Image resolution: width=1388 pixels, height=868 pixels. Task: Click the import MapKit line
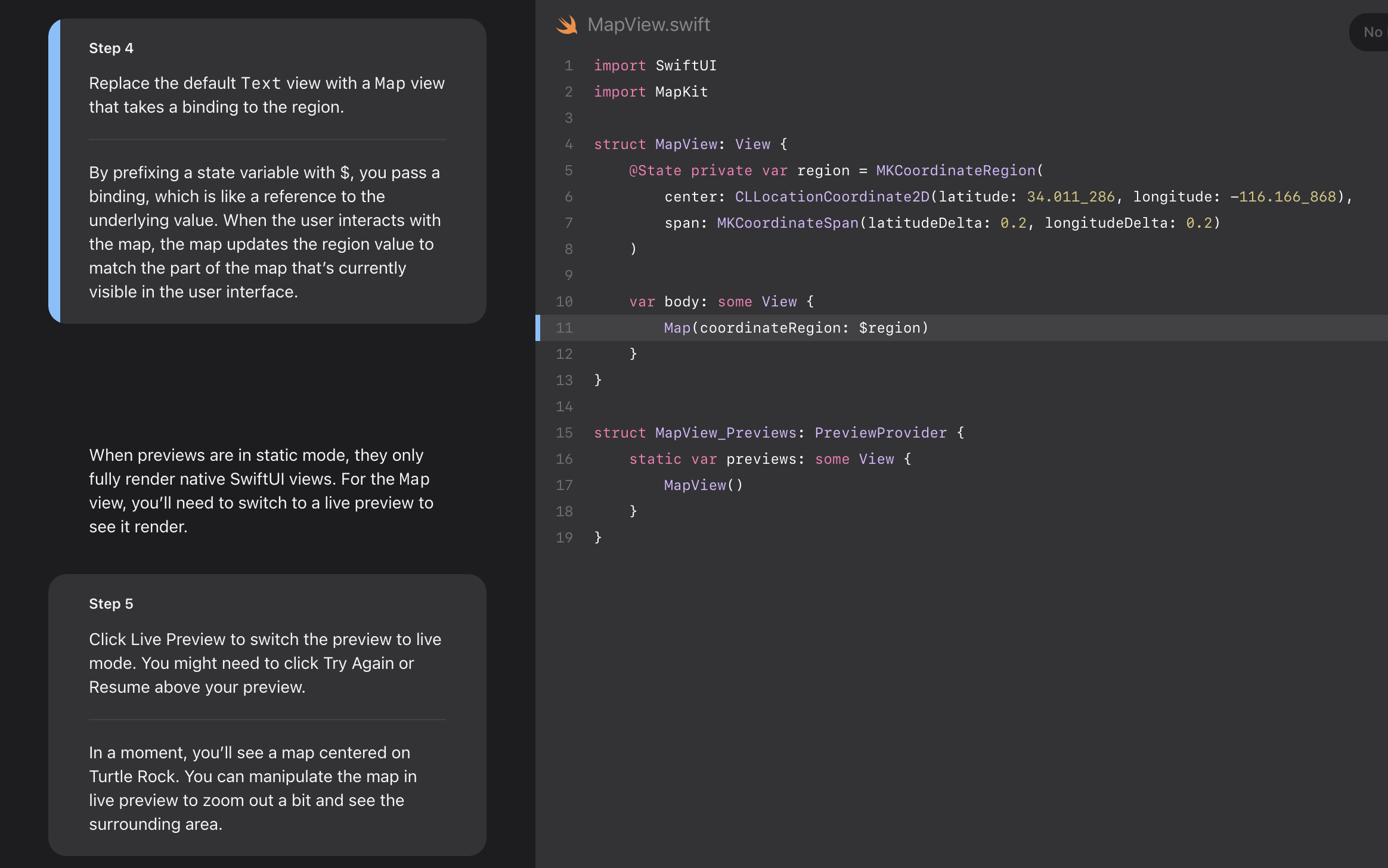click(x=650, y=92)
